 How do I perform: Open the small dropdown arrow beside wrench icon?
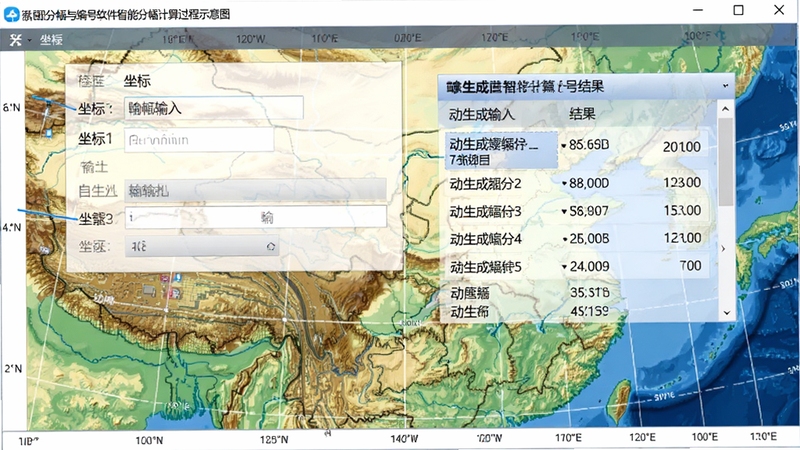29,40
